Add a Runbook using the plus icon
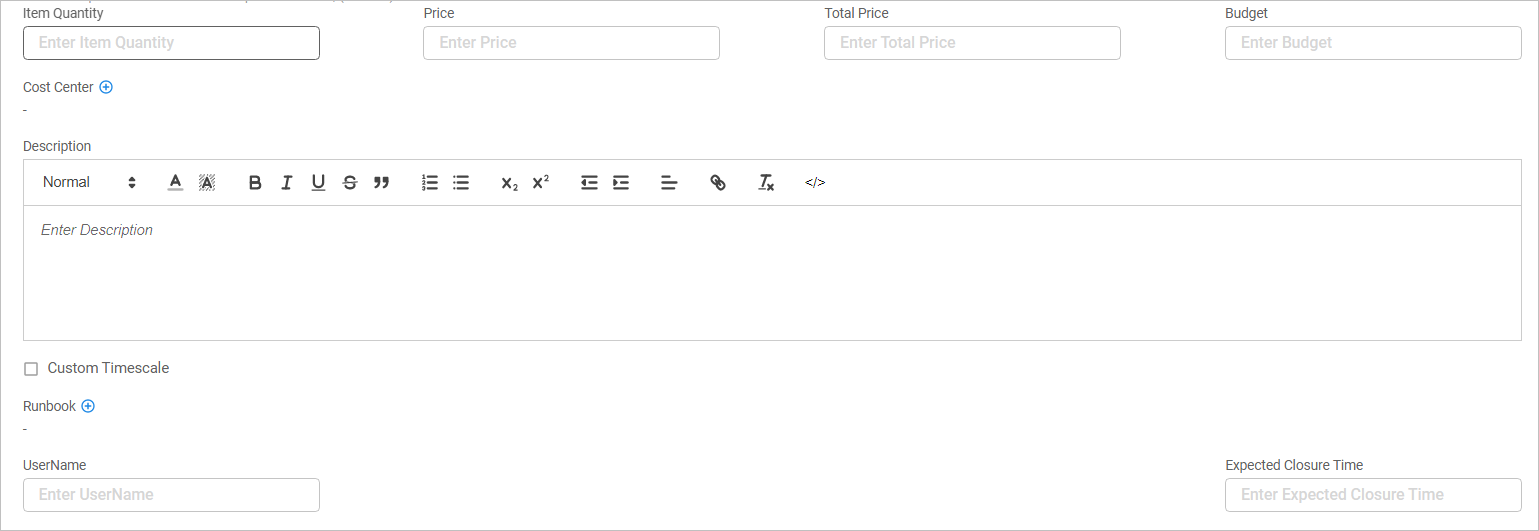 coord(88,406)
